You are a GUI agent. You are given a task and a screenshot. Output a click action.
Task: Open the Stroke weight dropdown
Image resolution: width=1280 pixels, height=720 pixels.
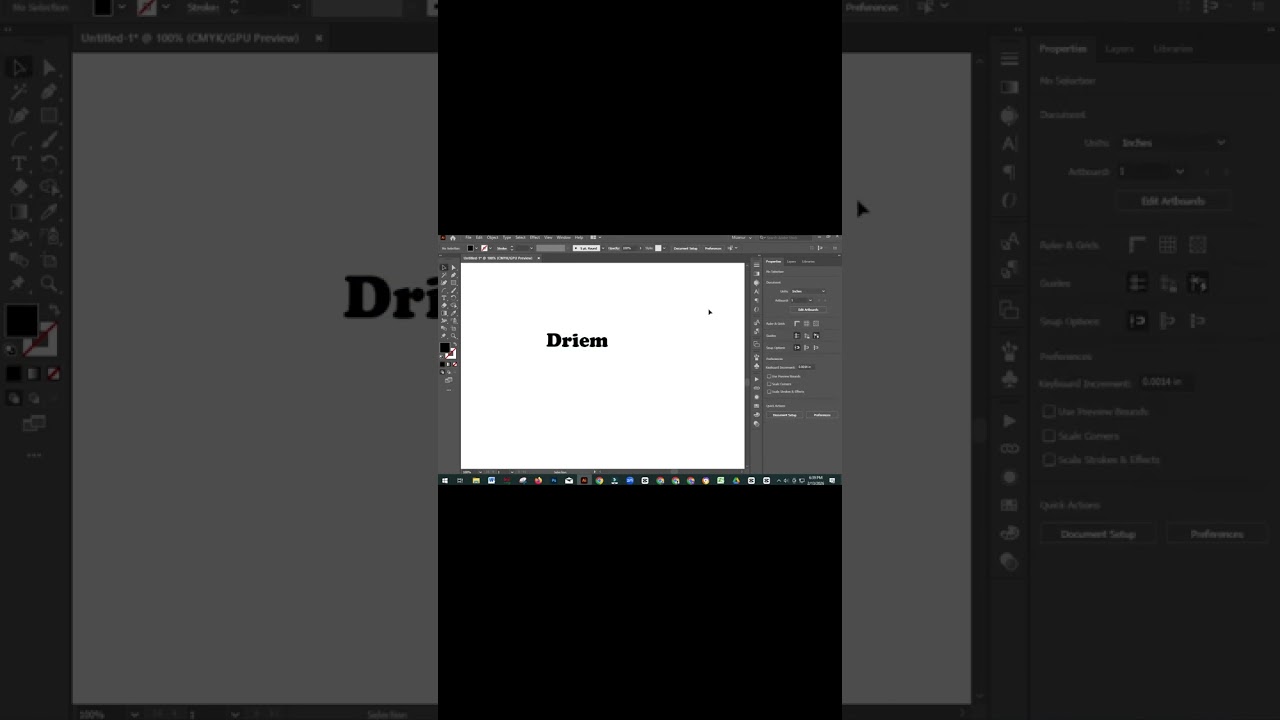531,248
